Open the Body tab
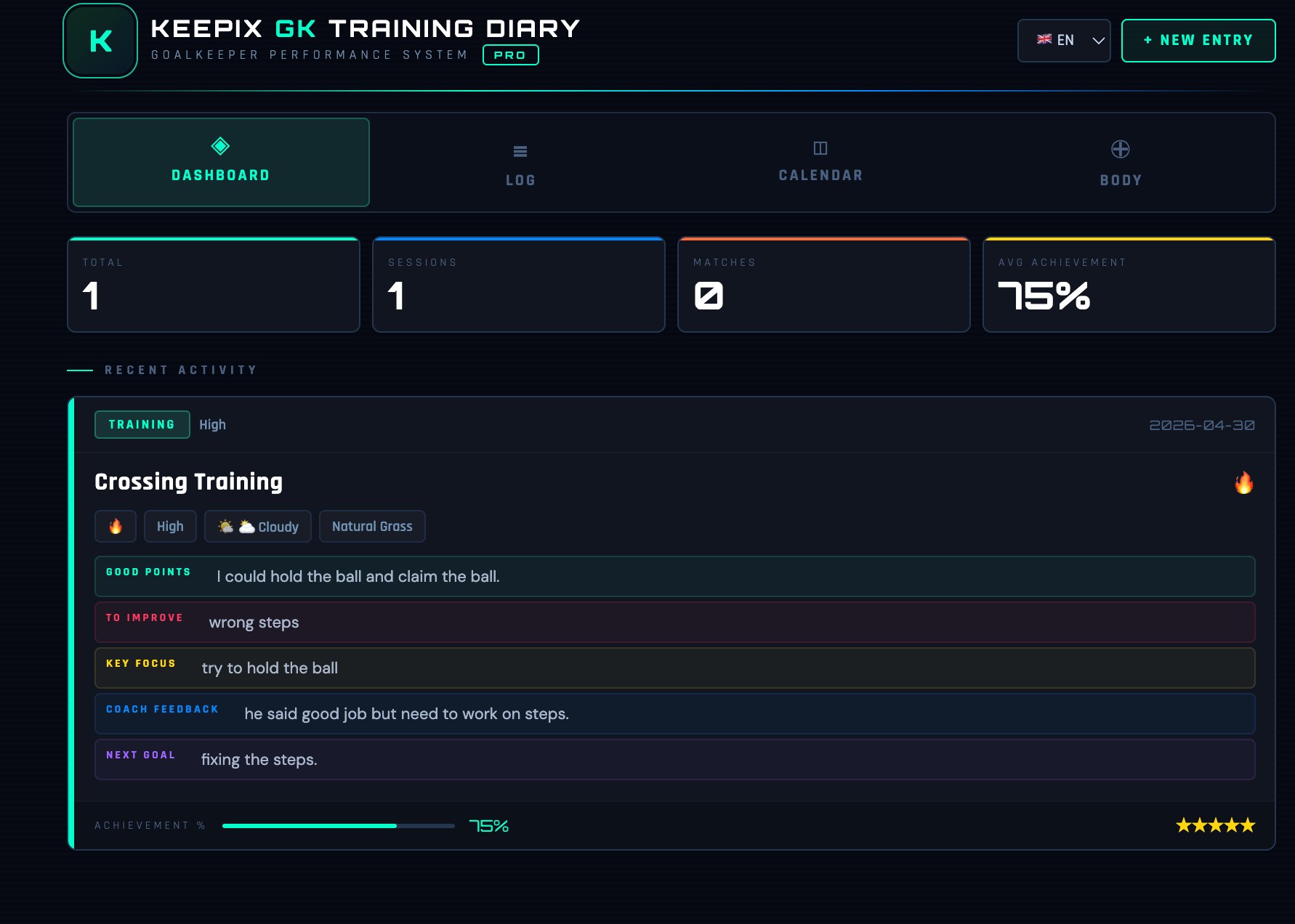The height and width of the screenshot is (924, 1295). coord(1121,162)
